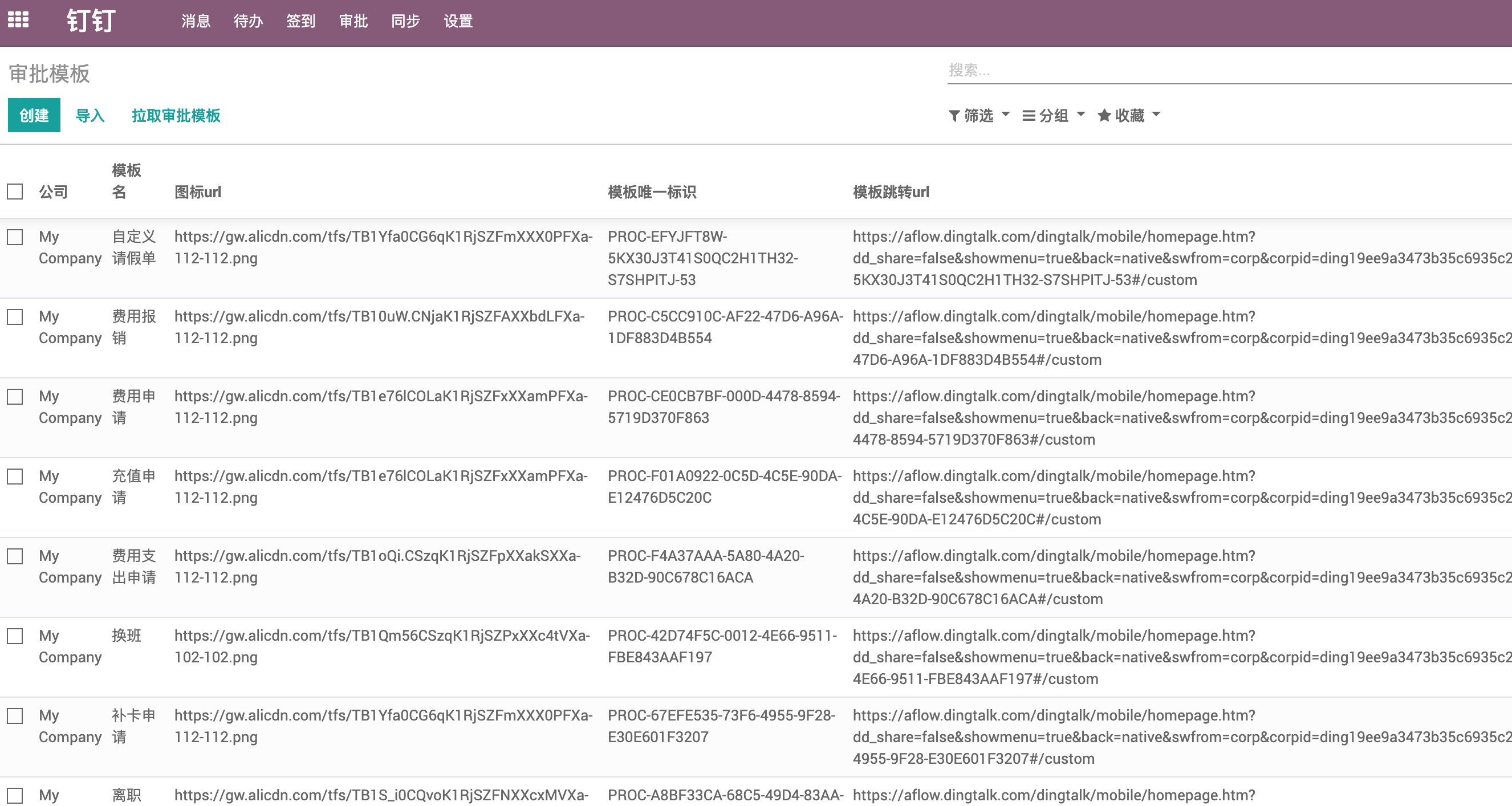Click identifier PROC-67EFE535-73F6-4955-9F28-E30E601F3207

click(721, 726)
